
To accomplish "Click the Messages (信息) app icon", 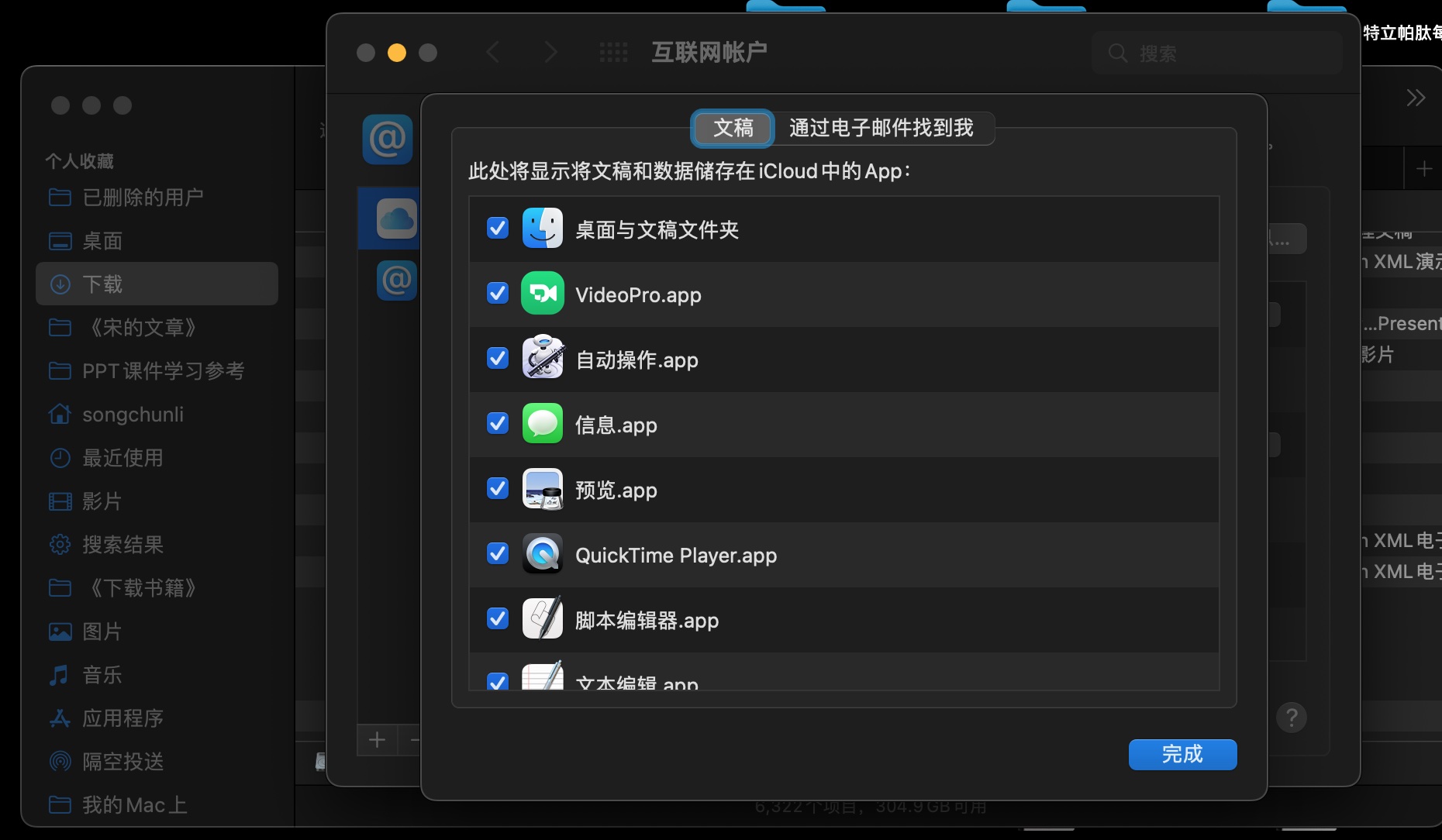I will pyautogui.click(x=542, y=424).
